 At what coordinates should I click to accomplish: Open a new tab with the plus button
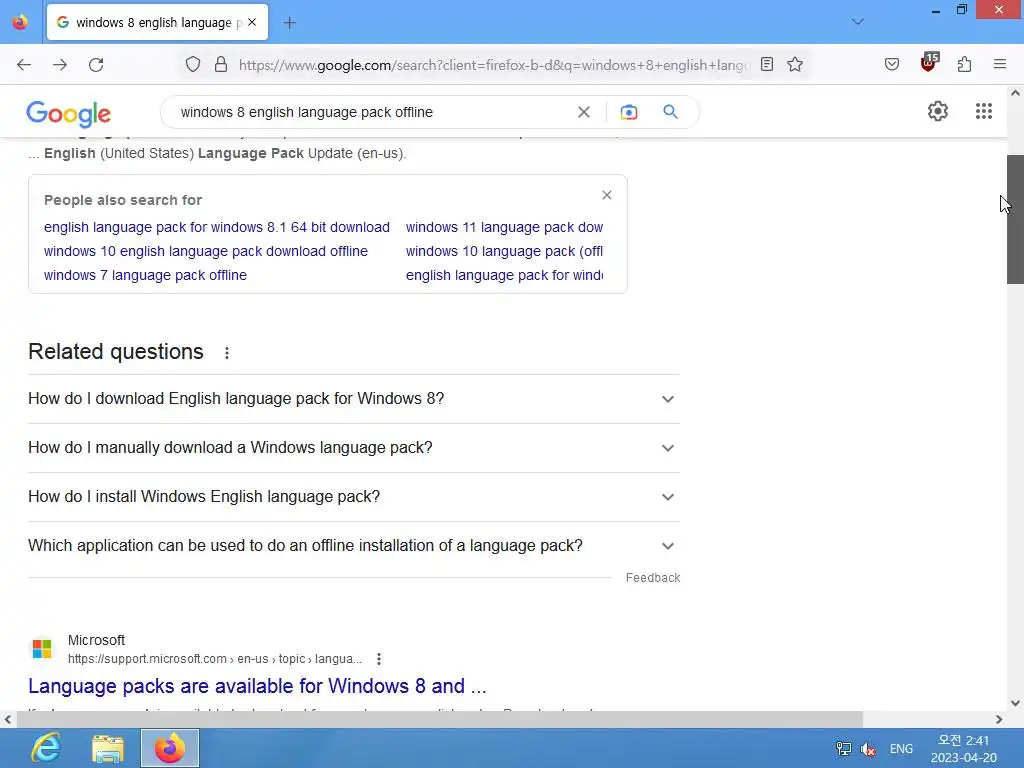point(289,23)
